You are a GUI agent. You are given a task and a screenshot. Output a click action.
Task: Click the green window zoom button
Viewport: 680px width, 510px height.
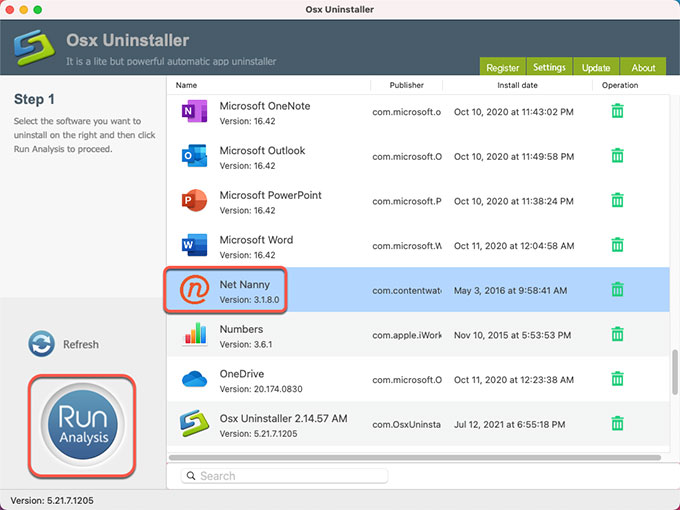click(38, 10)
